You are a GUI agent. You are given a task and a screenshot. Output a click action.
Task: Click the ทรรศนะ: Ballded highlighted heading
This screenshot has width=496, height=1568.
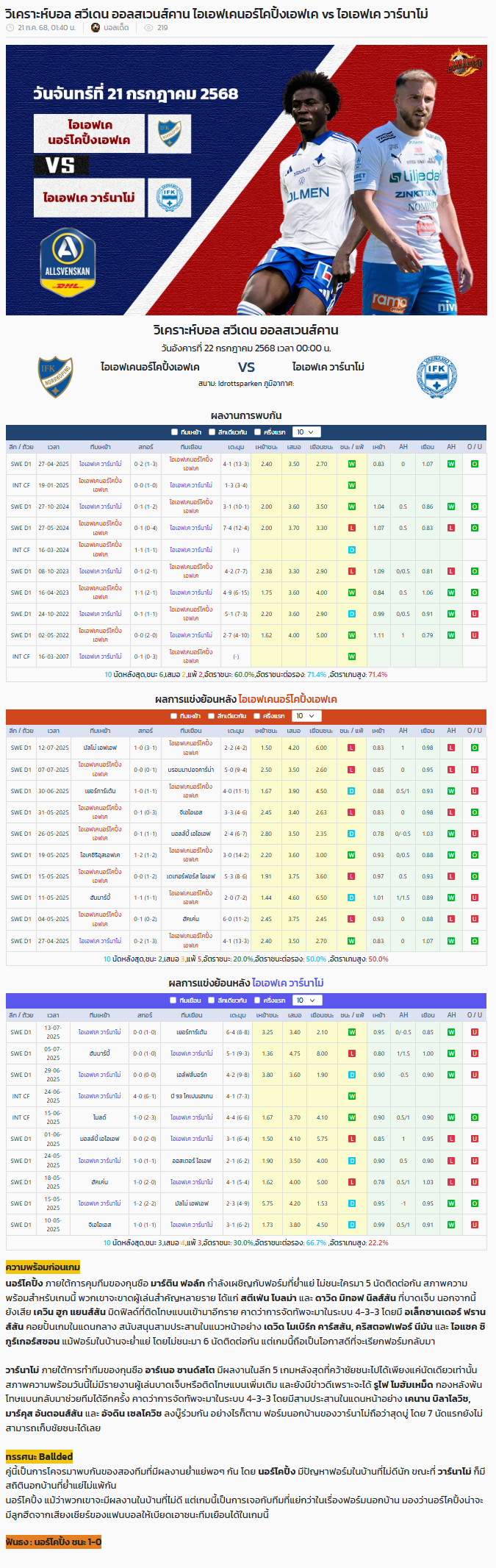pos(40,1456)
